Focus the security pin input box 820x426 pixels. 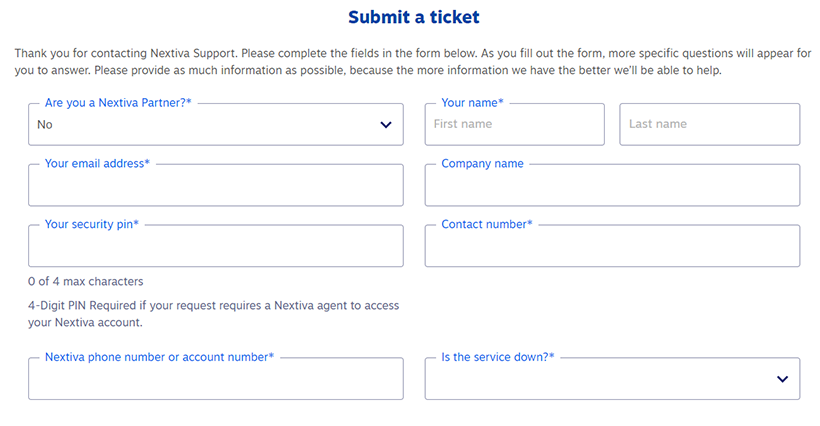tap(216, 246)
